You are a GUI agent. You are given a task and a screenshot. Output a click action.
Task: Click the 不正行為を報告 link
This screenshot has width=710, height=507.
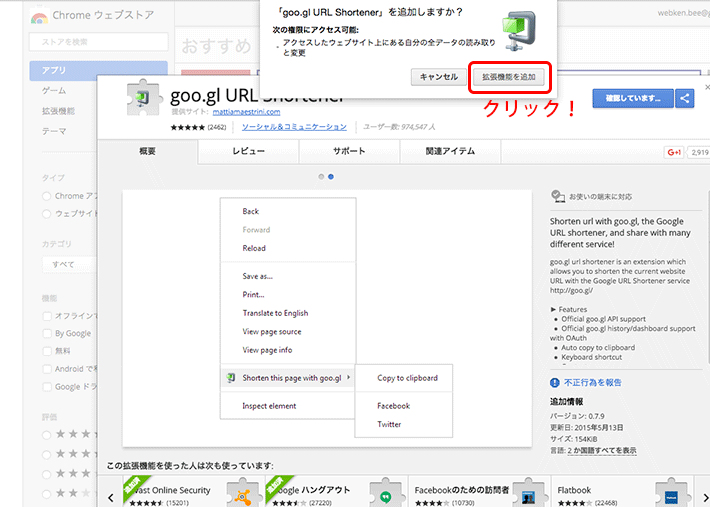point(593,383)
